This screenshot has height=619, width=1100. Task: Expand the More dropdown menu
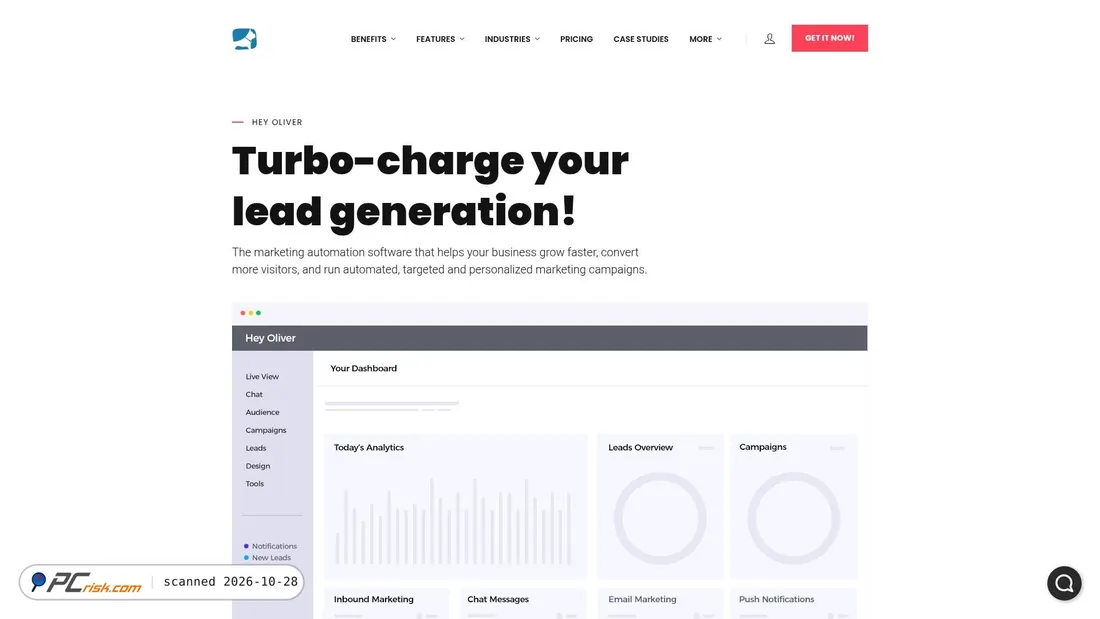[705, 39]
